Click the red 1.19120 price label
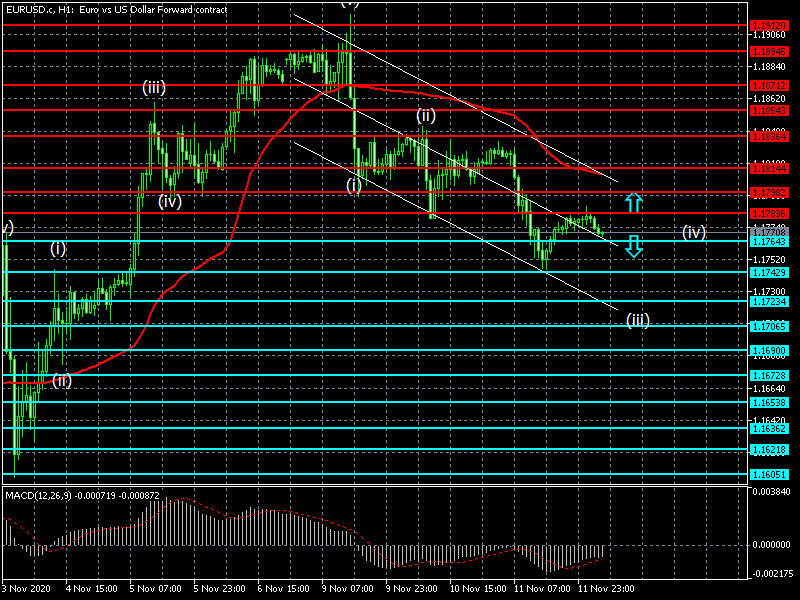The width and height of the screenshot is (800, 600). pyautogui.click(x=769, y=25)
